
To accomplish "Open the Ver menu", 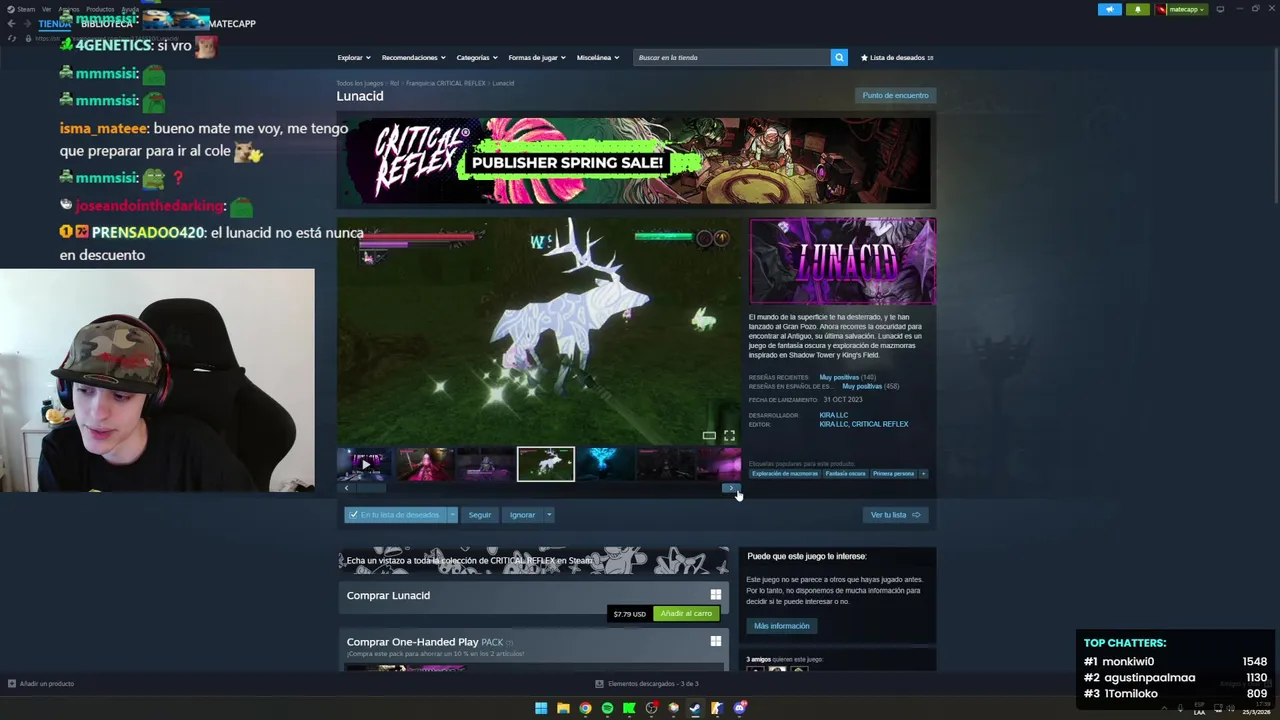I will (x=46, y=9).
